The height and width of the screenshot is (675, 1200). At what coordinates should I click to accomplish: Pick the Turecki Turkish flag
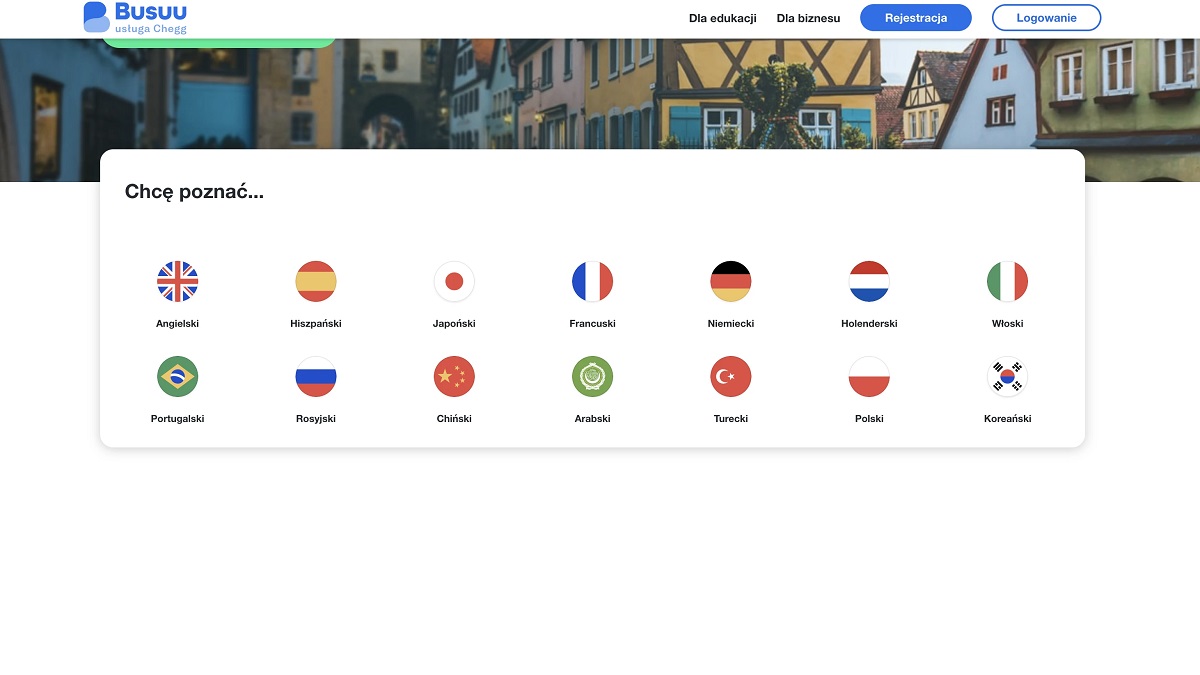(731, 377)
